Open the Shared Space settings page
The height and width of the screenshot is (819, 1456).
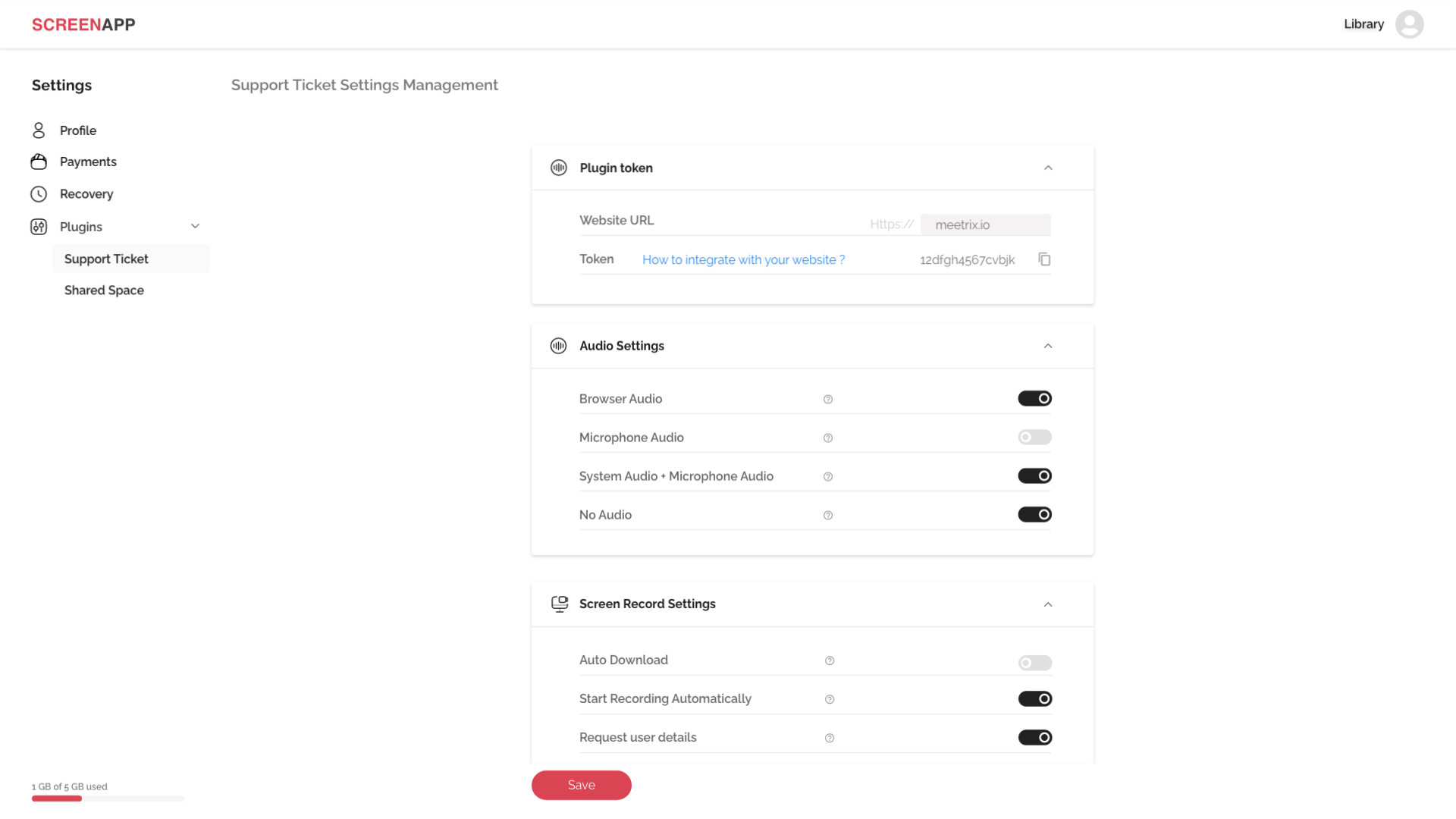(104, 290)
